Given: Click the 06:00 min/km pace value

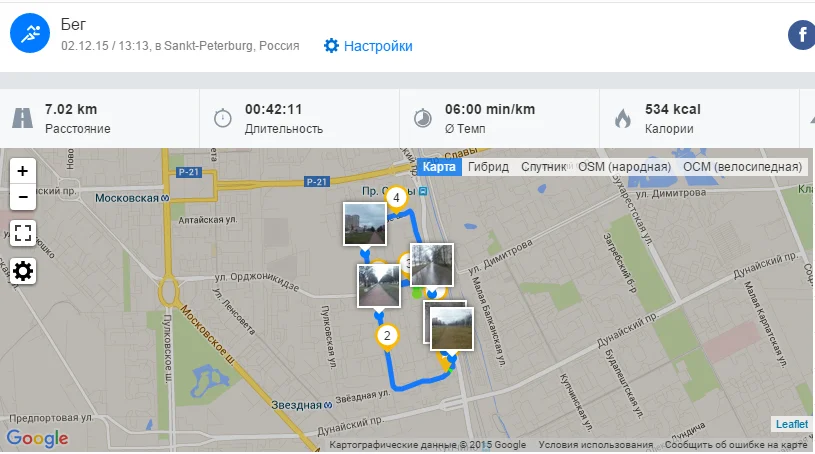Looking at the screenshot, I should point(490,109).
